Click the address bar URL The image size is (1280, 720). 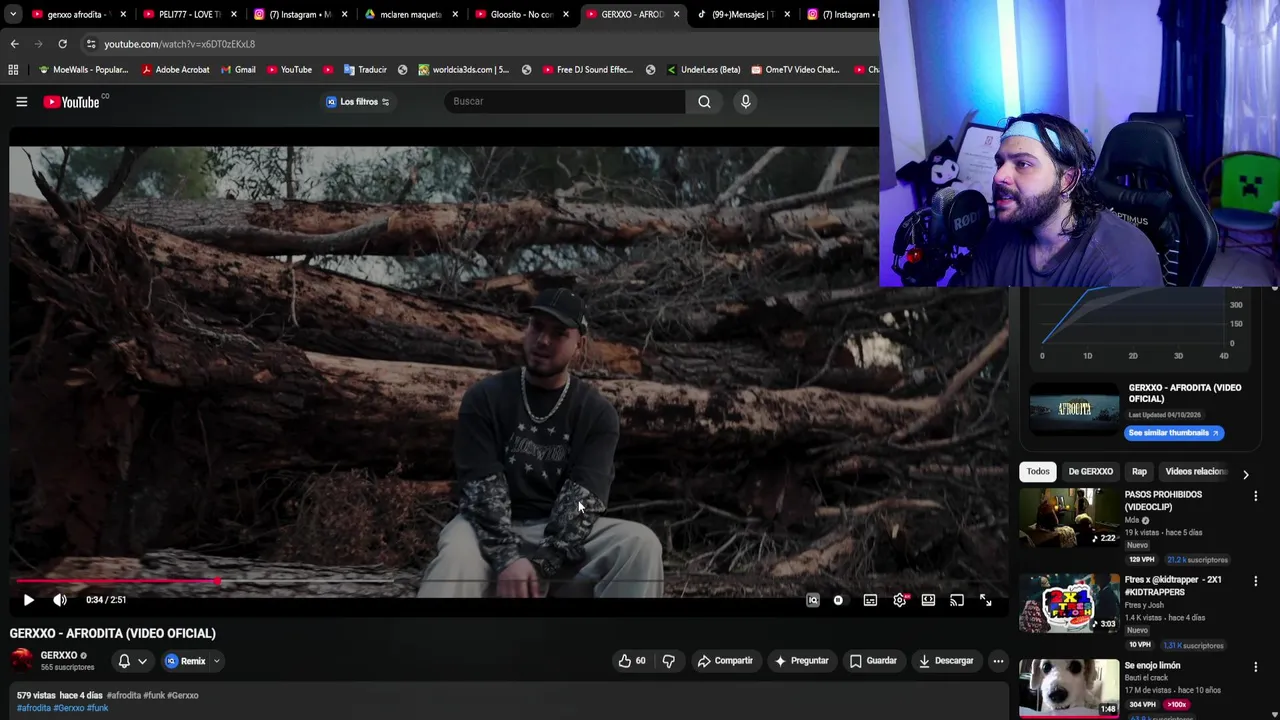point(179,44)
